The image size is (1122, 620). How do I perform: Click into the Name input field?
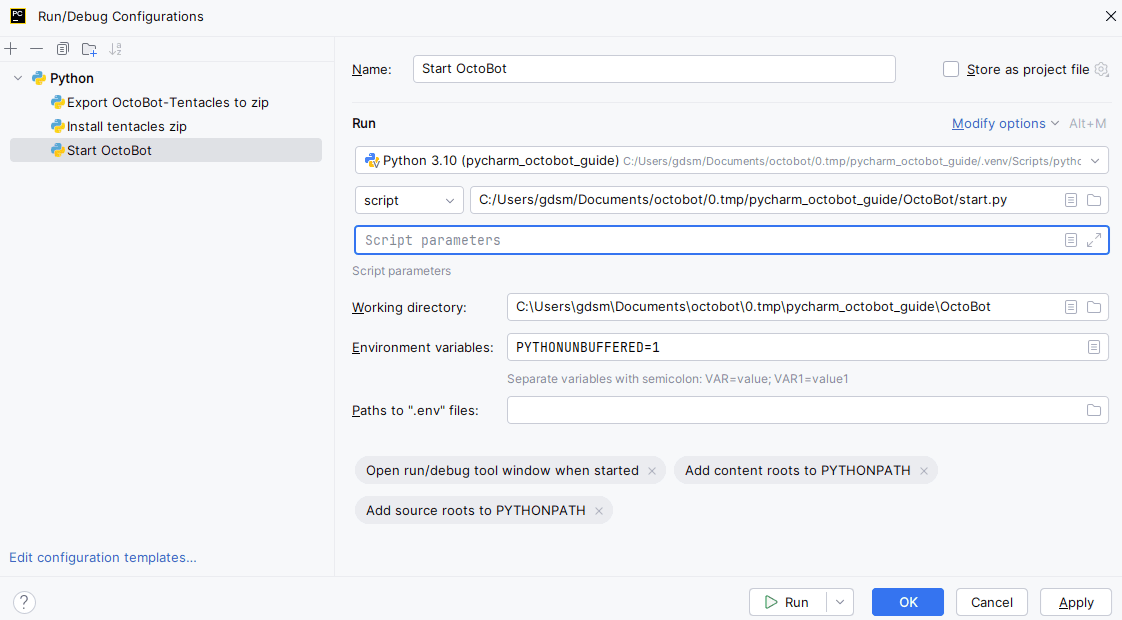tap(654, 69)
